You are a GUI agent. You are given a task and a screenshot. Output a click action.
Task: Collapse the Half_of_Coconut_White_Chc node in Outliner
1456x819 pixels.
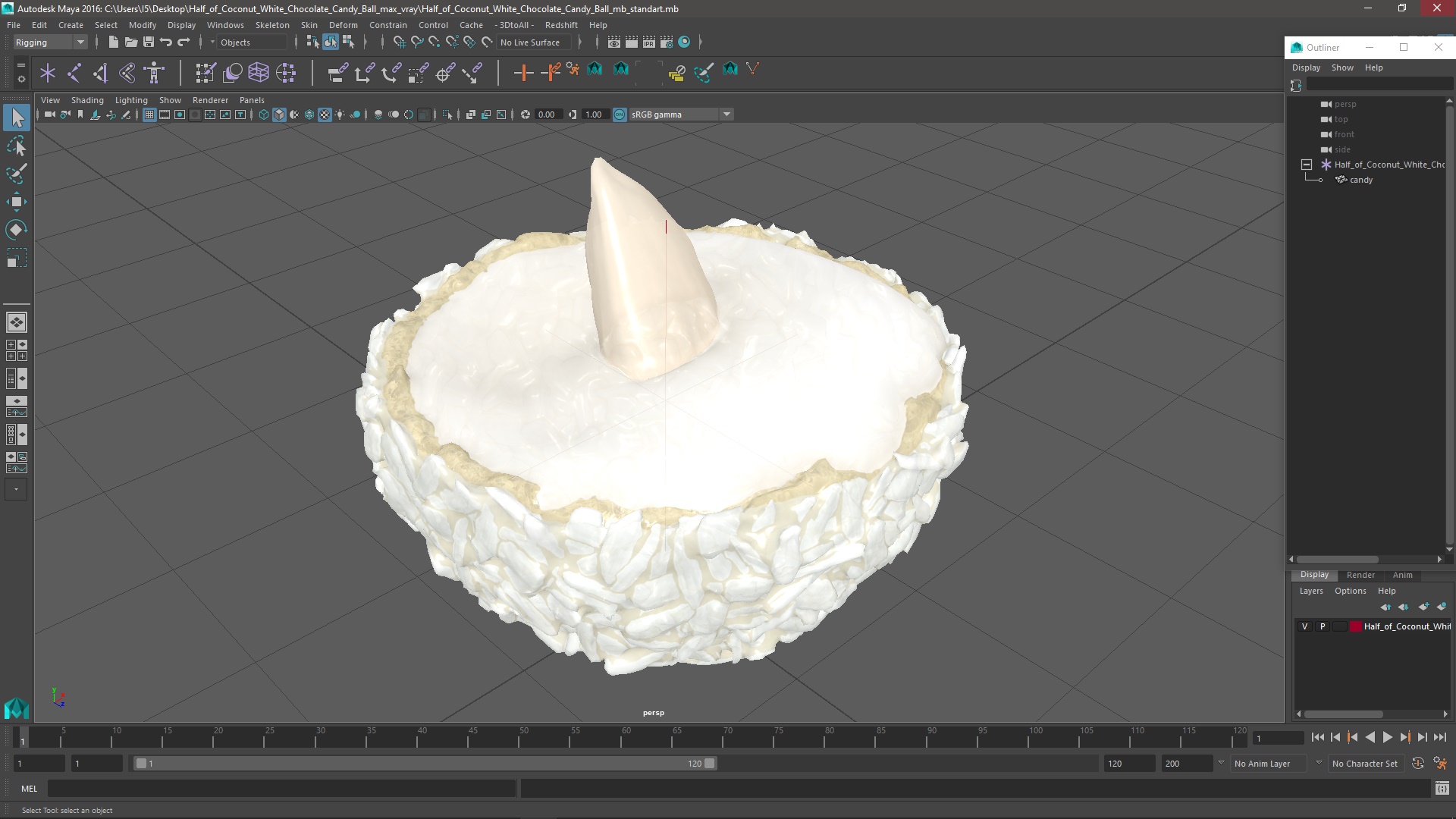(1307, 165)
